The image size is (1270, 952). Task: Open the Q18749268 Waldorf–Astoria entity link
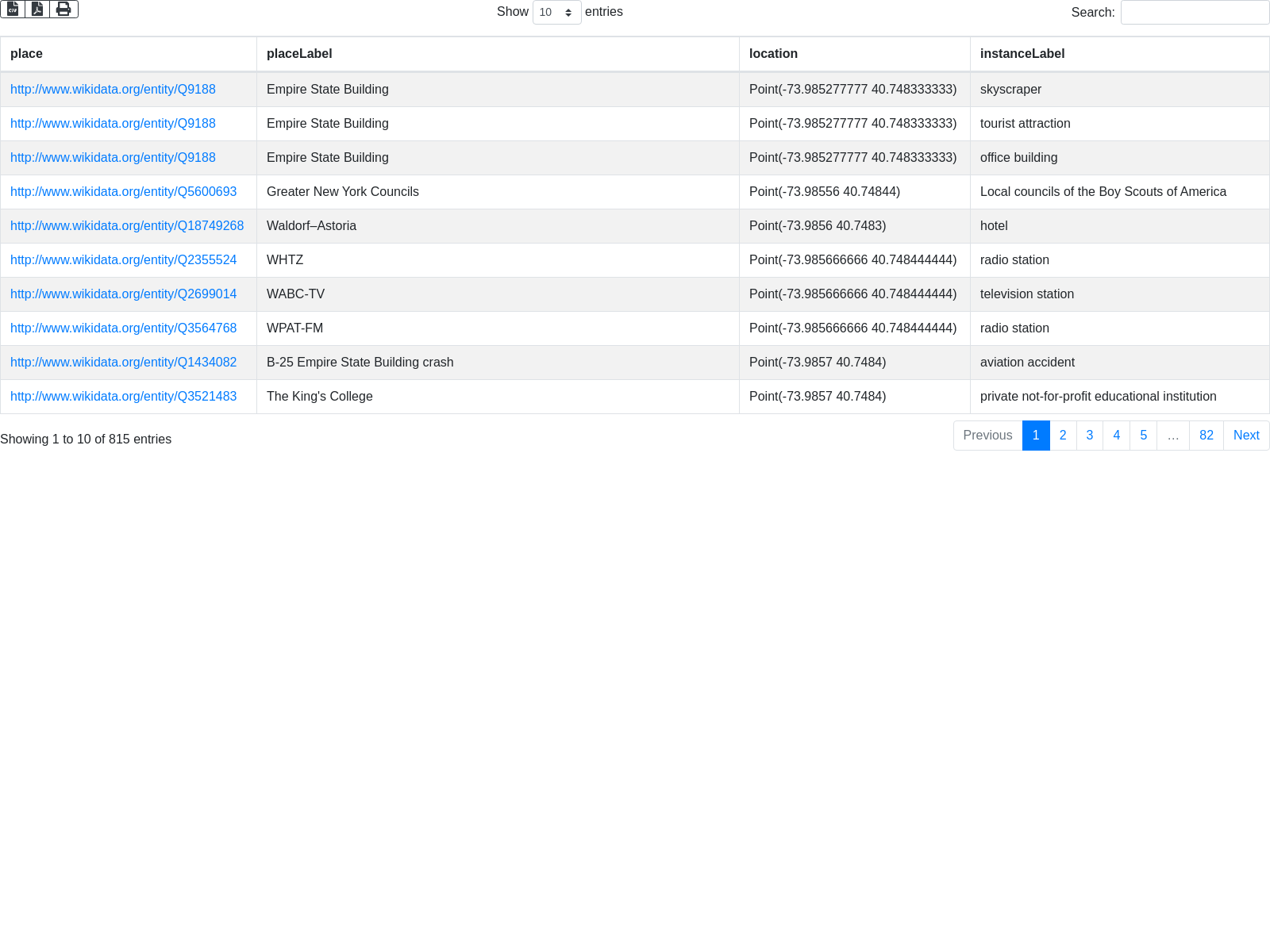point(127,226)
